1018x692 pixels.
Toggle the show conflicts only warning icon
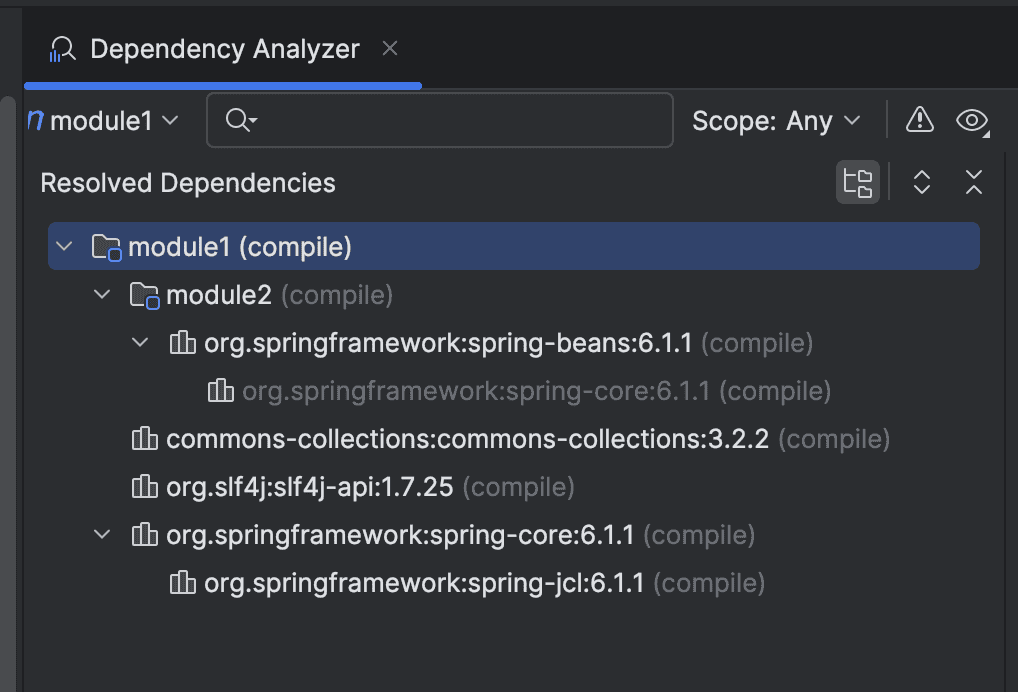click(919, 121)
